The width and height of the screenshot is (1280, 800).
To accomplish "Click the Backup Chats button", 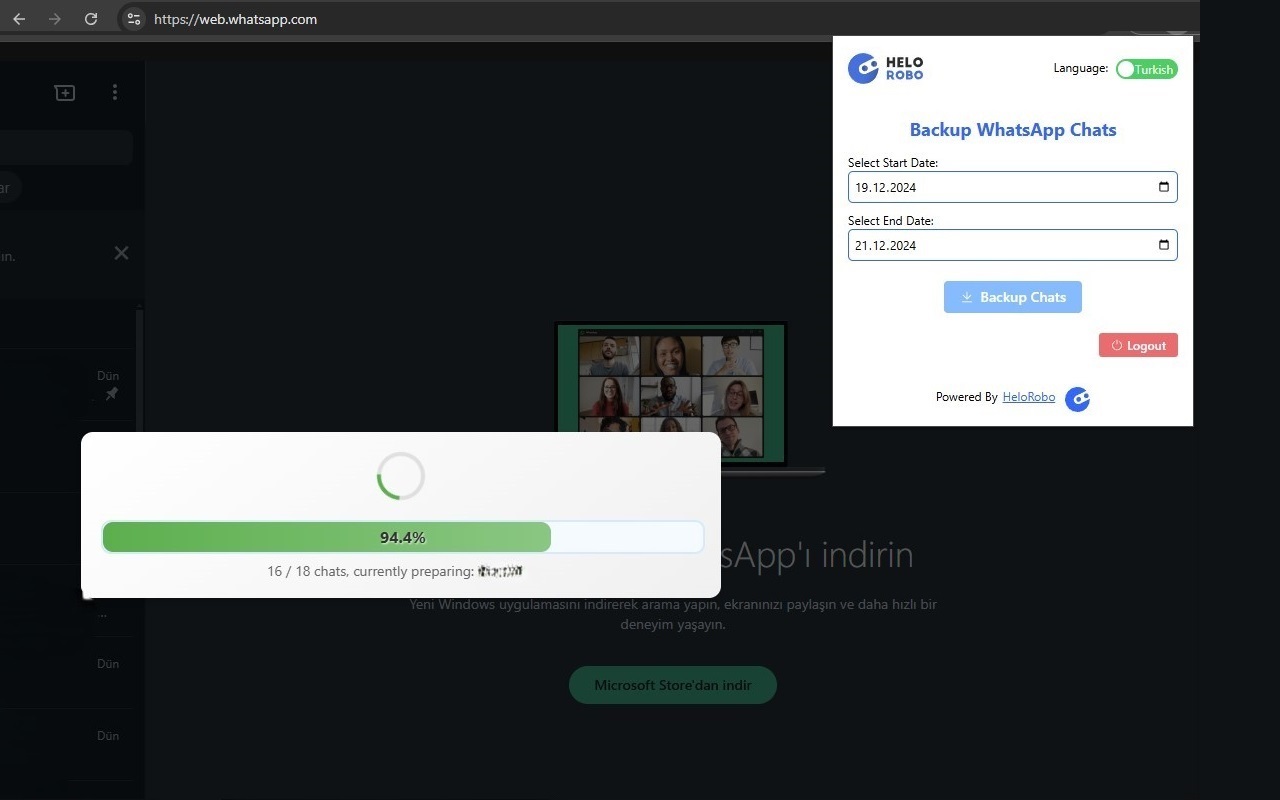I will pos(1012,297).
